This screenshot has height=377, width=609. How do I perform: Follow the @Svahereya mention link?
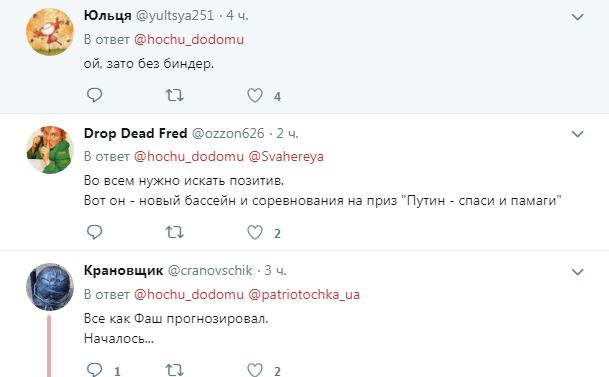pos(286,156)
